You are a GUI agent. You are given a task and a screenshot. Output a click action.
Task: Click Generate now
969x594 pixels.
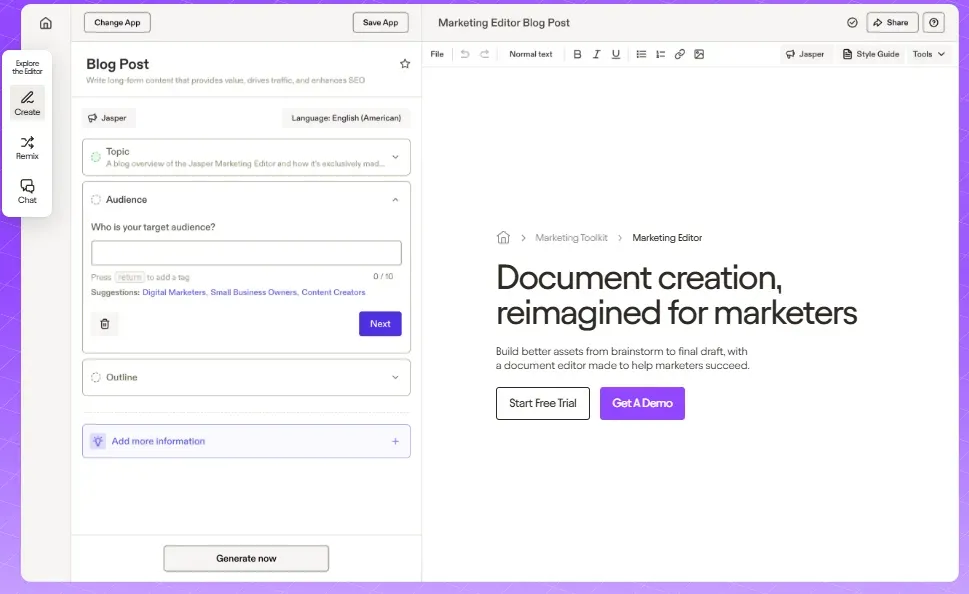click(x=246, y=559)
